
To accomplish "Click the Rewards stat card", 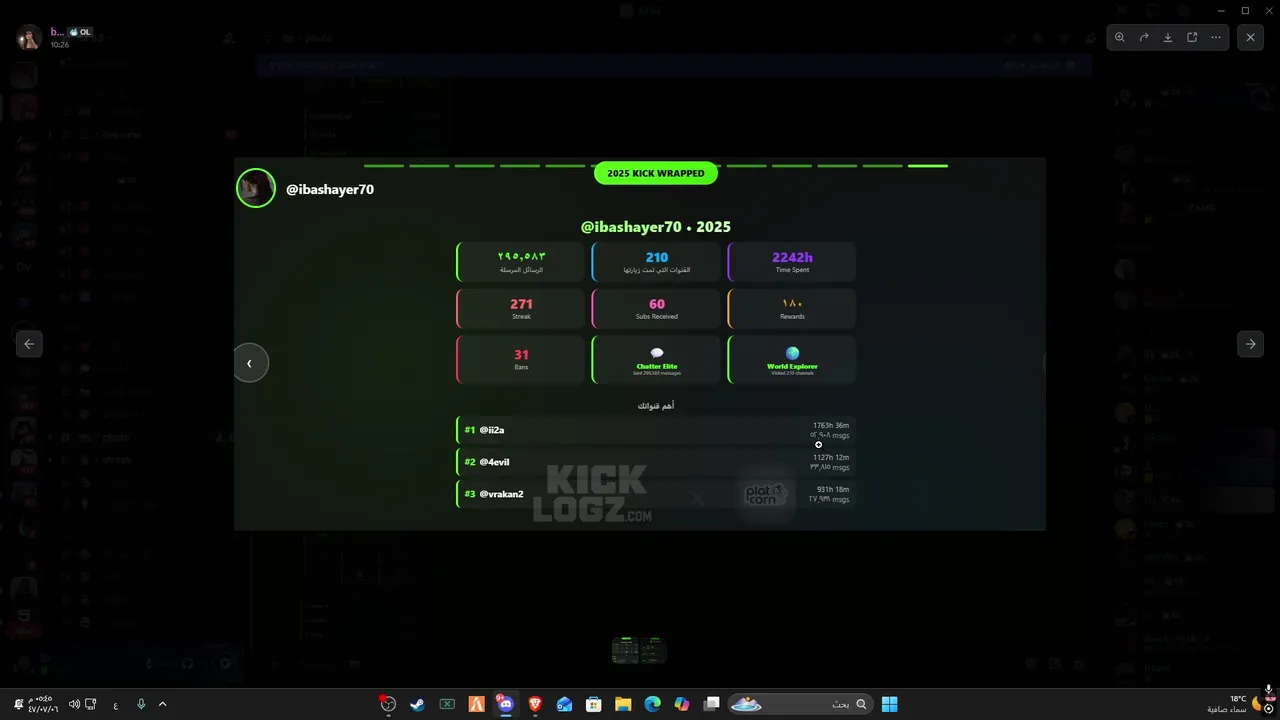I will point(791,309).
